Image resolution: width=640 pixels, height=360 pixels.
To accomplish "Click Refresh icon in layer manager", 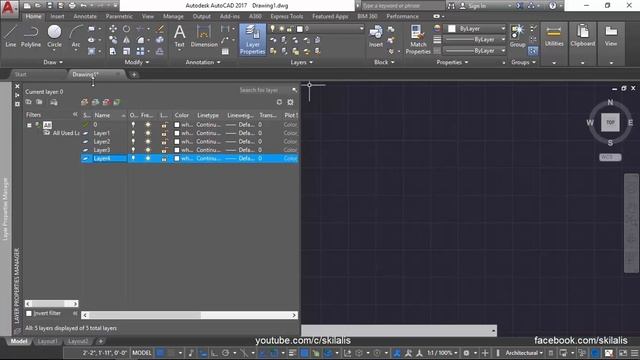I will click(x=279, y=102).
